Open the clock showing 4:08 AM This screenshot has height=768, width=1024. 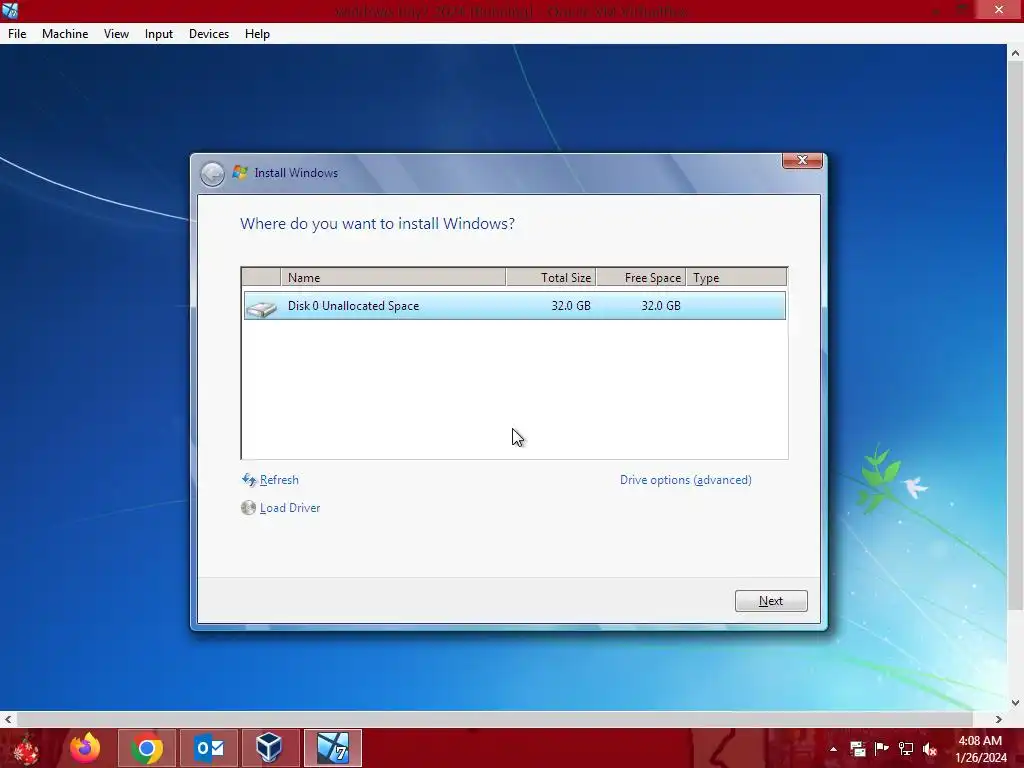point(981,749)
